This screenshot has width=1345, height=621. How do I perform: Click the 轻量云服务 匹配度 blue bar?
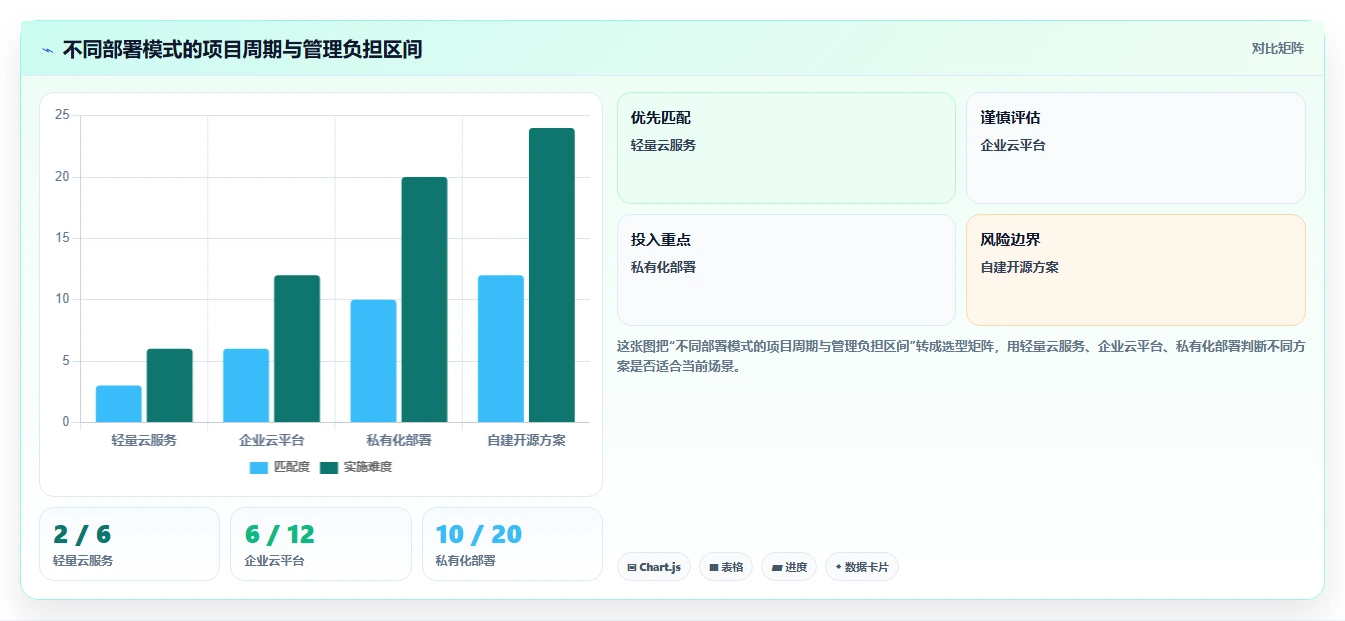tap(119, 404)
